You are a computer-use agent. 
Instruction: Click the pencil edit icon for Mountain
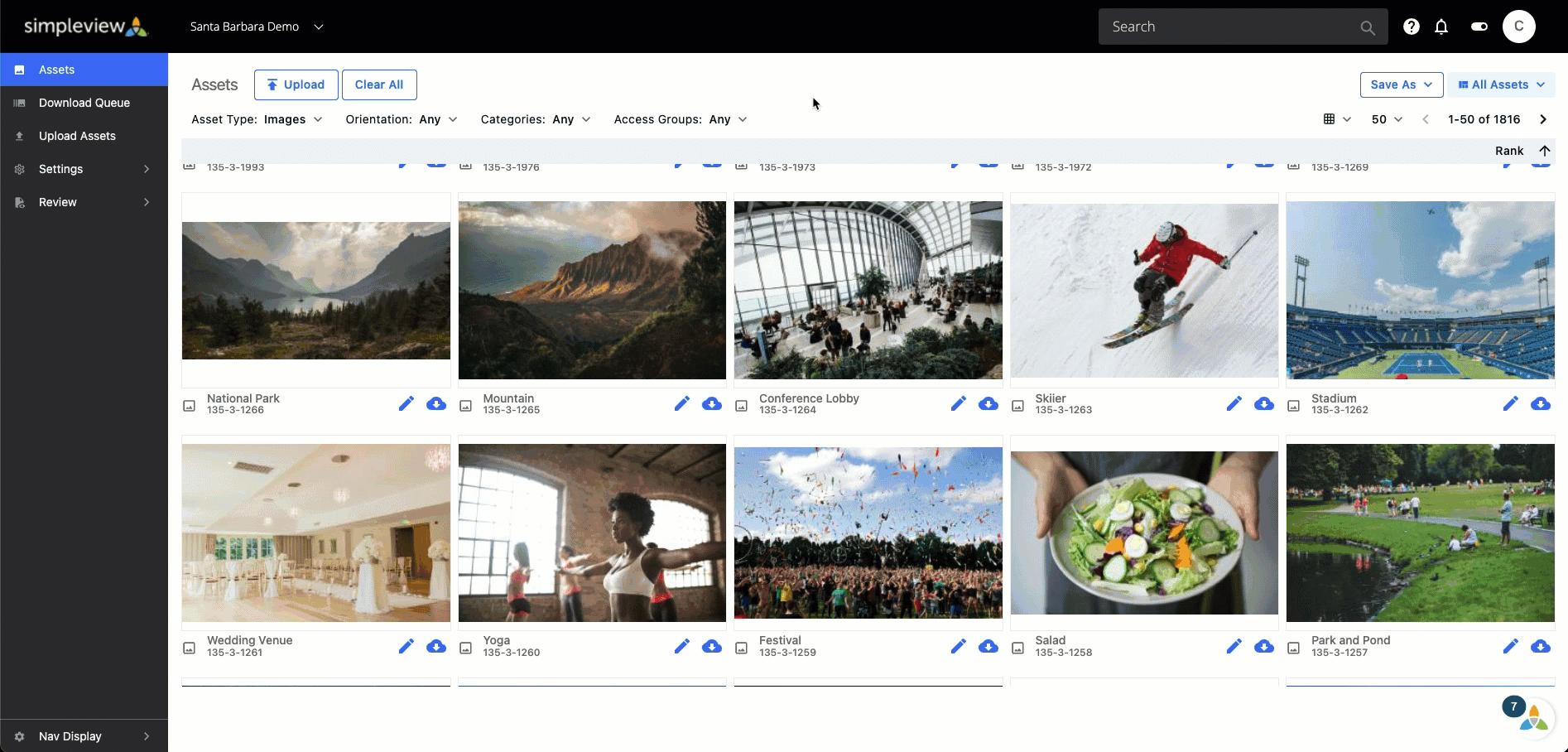[682, 403]
